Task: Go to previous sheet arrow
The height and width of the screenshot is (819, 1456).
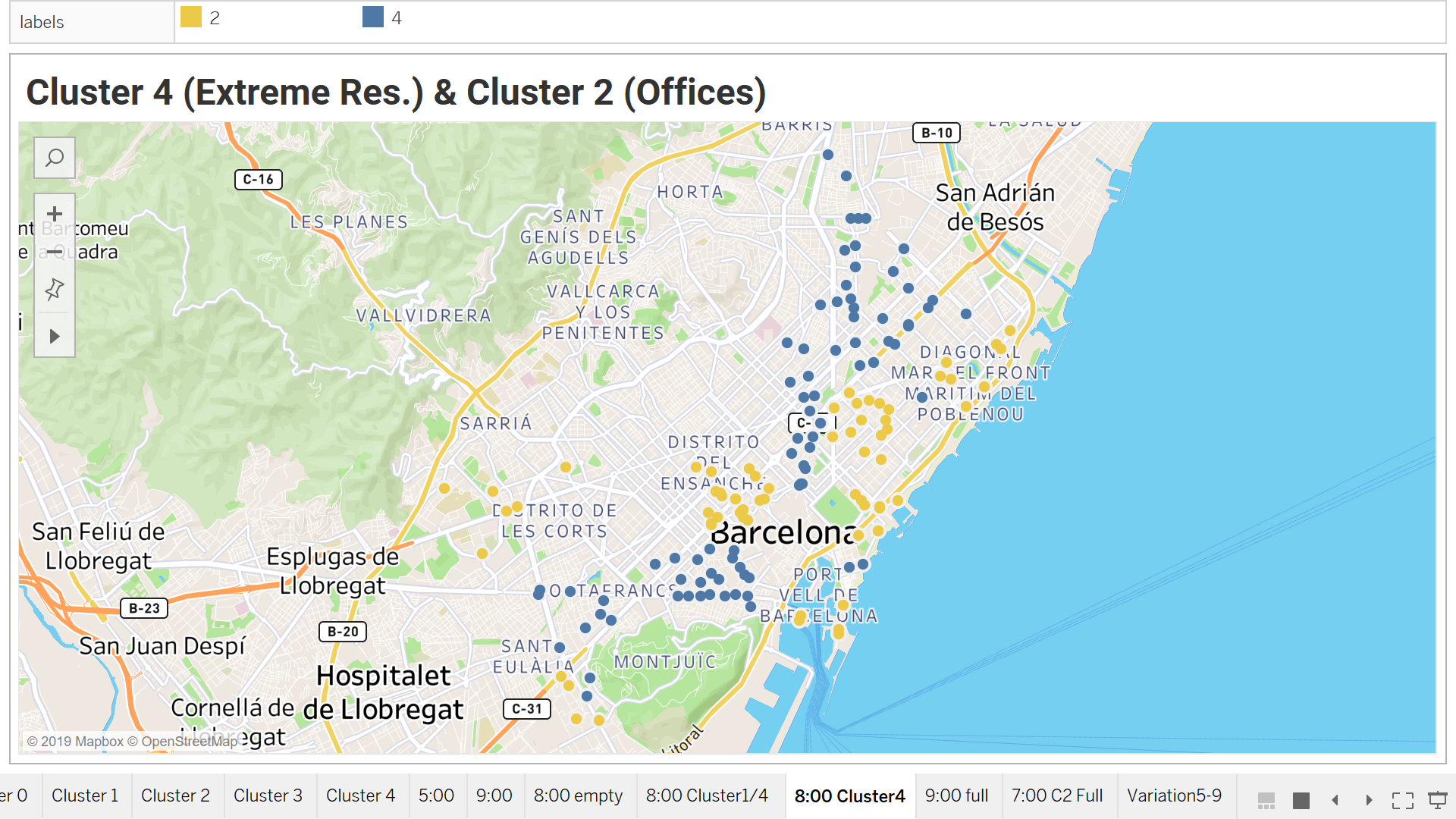Action: [x=1335, y=800]
